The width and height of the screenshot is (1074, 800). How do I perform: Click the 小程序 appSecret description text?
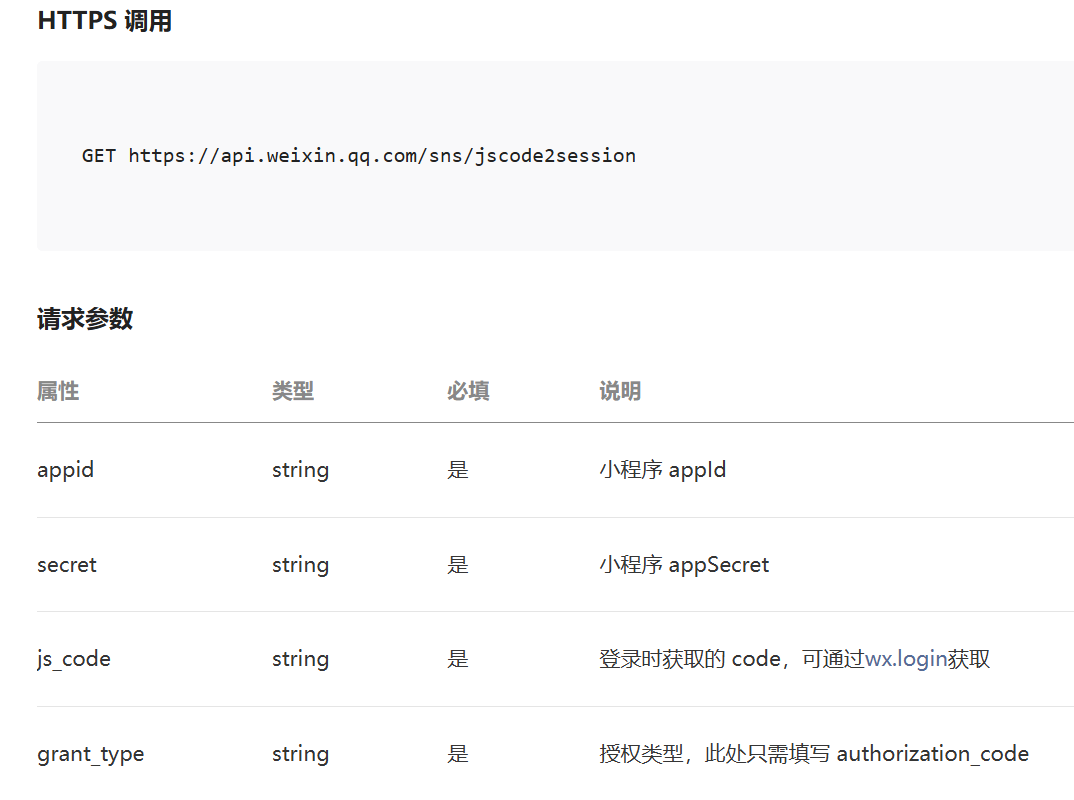(x=684, y=564)
